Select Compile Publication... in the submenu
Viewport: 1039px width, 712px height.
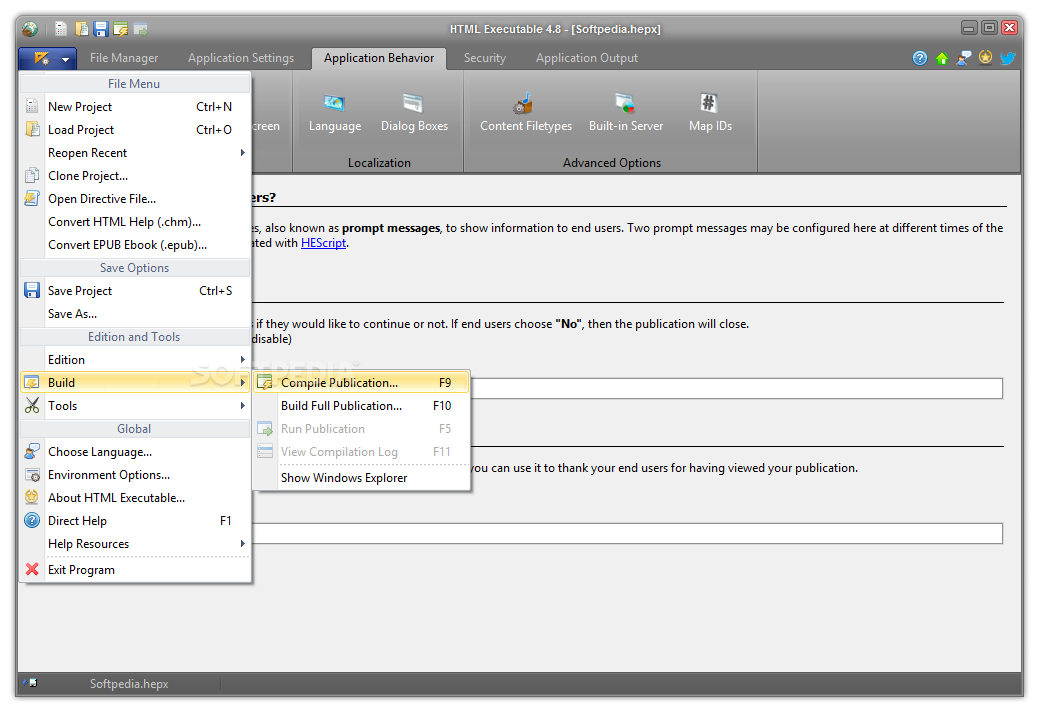coord(361,383)
